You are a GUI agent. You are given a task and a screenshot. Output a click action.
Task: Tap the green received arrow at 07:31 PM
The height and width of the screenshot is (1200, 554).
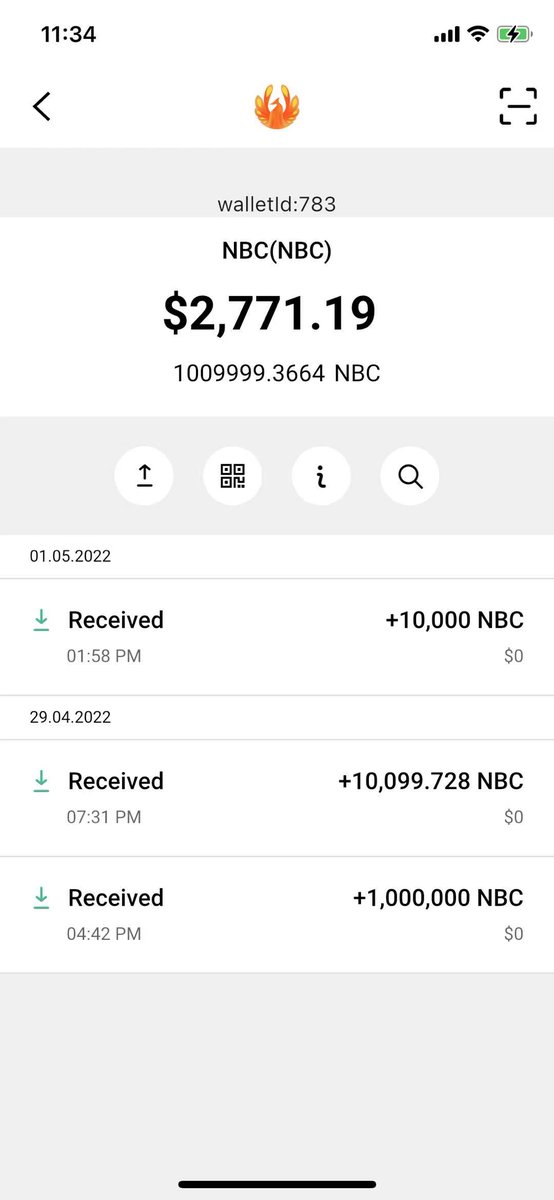tap(41, 781)
